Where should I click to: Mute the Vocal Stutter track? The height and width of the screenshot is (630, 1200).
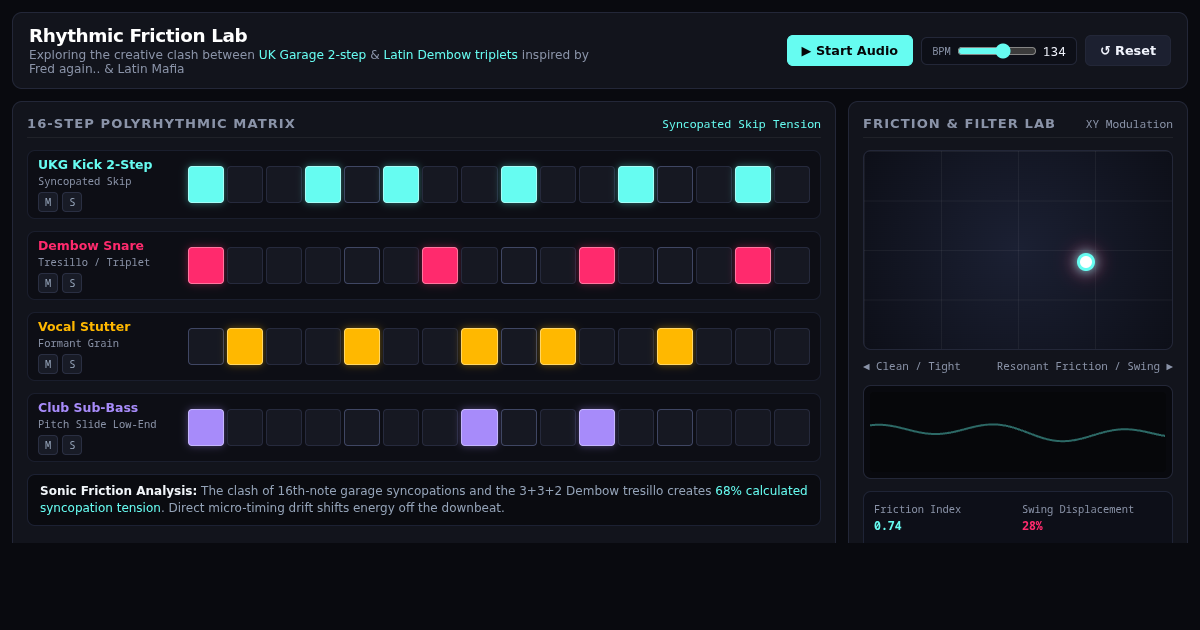click(48, 364)
